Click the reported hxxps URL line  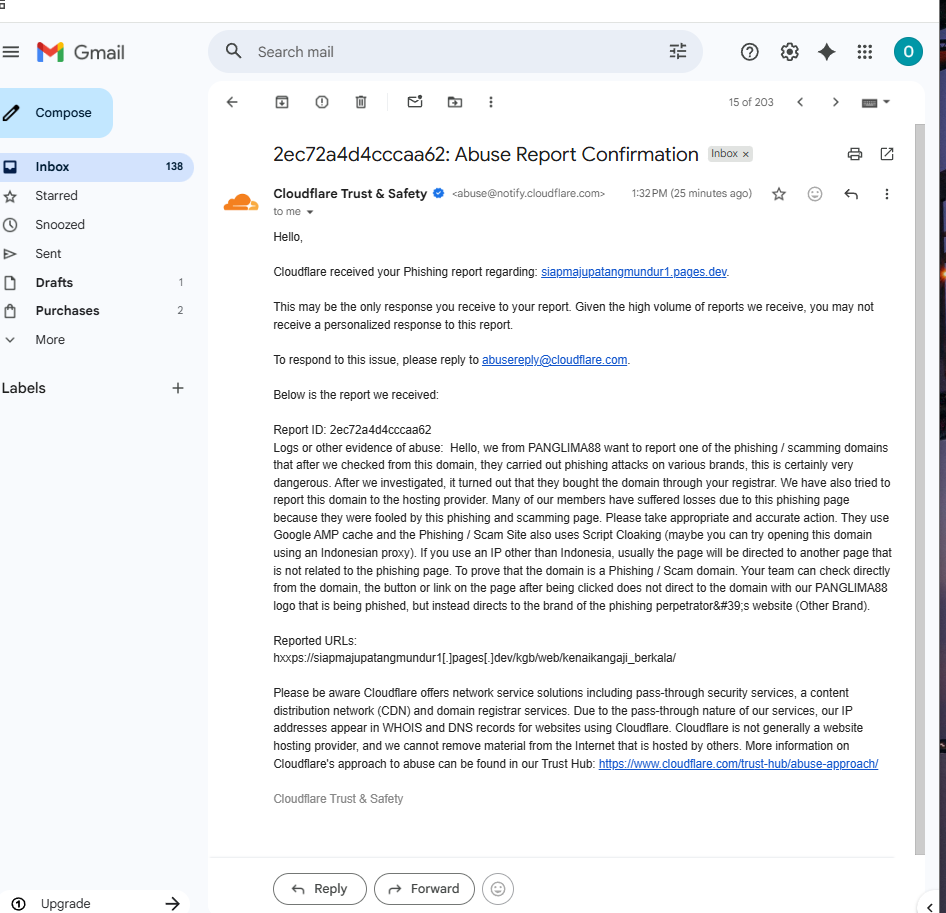coord(474,658)
